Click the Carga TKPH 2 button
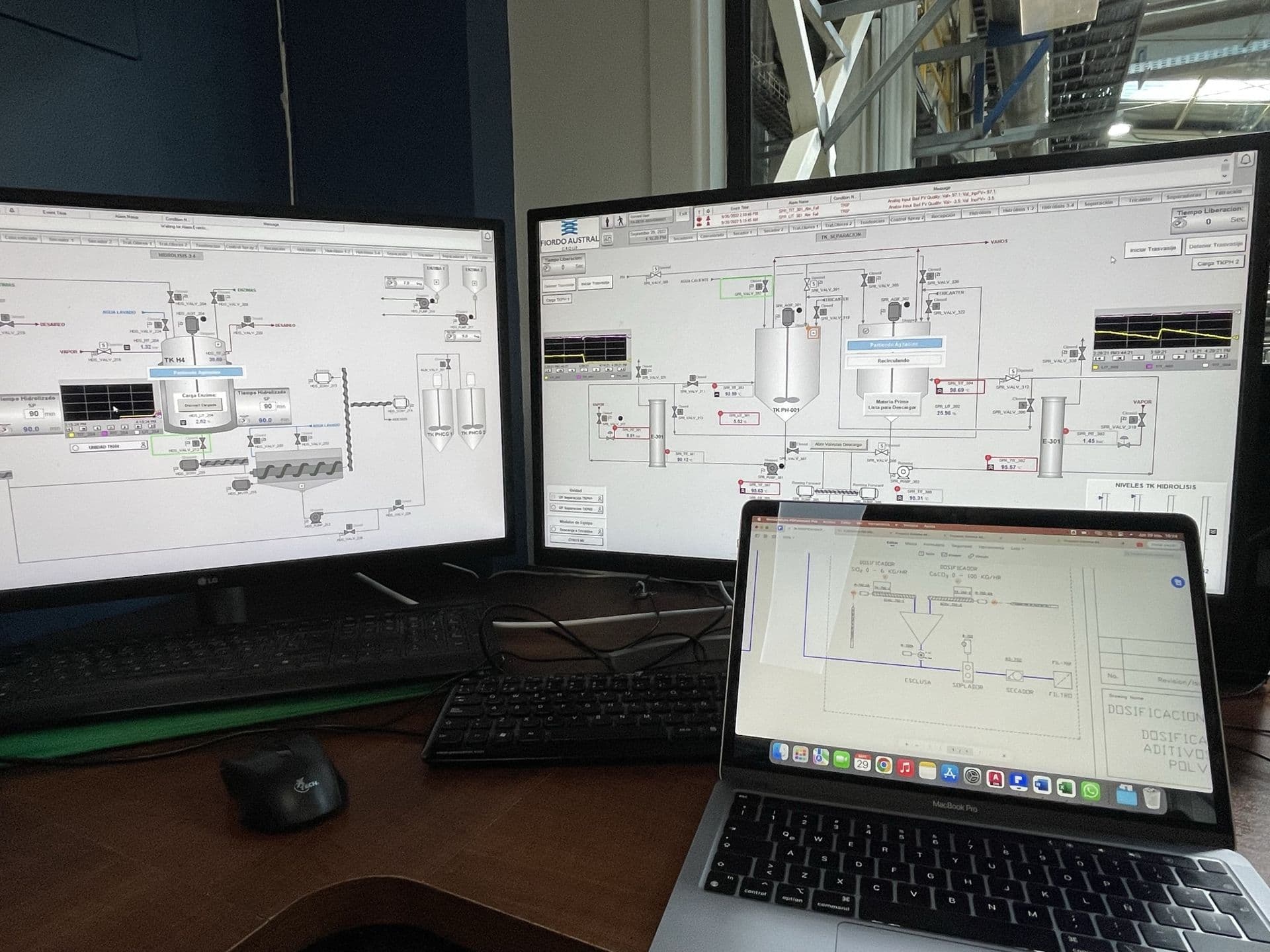The width and height of the screenshot is (1270, 952). point(1218,262)
